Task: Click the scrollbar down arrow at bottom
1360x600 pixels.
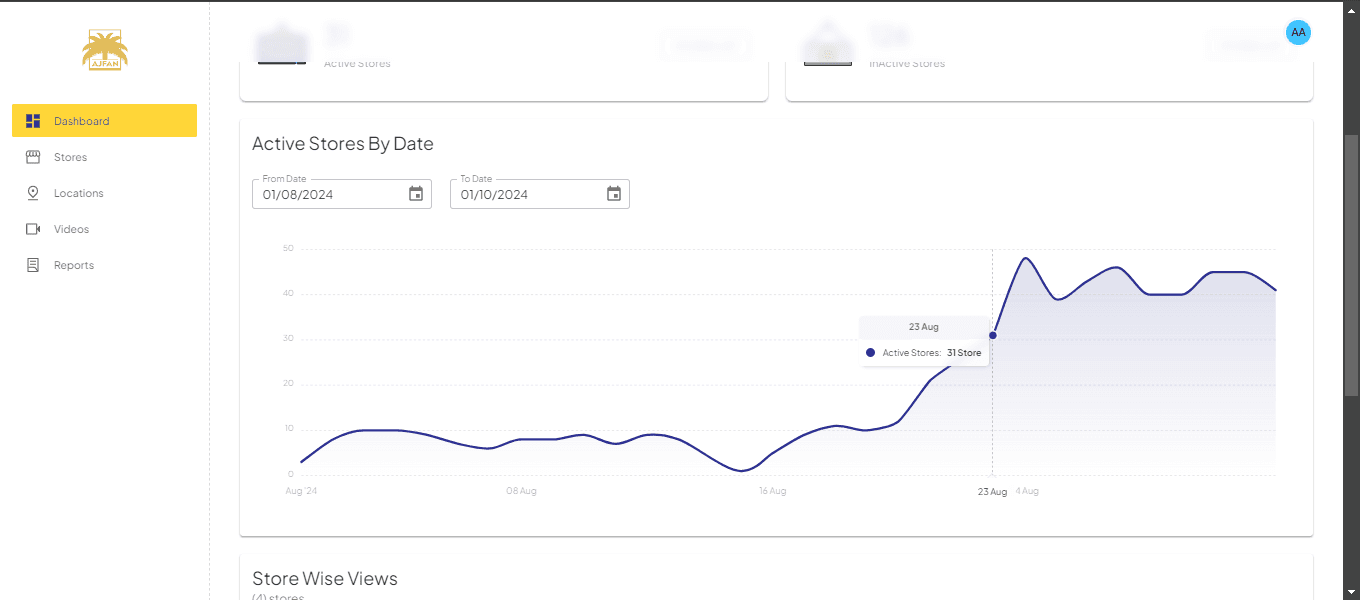Action: coord(1351,591)
